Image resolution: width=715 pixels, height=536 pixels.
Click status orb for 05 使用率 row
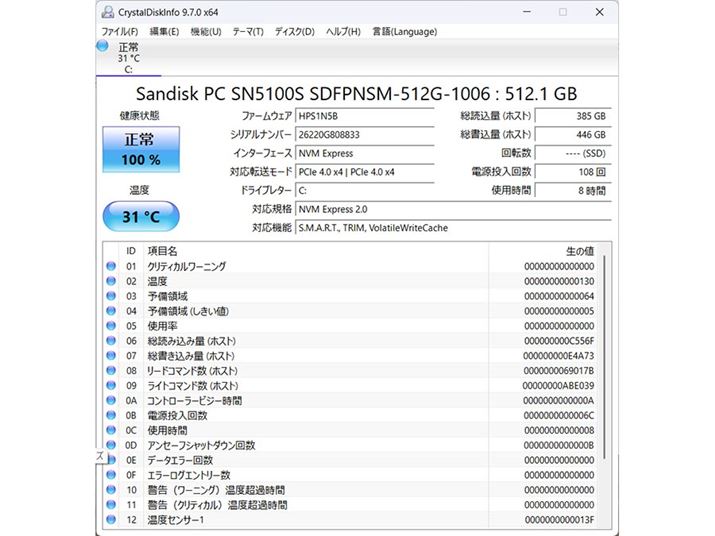point(111,326)
